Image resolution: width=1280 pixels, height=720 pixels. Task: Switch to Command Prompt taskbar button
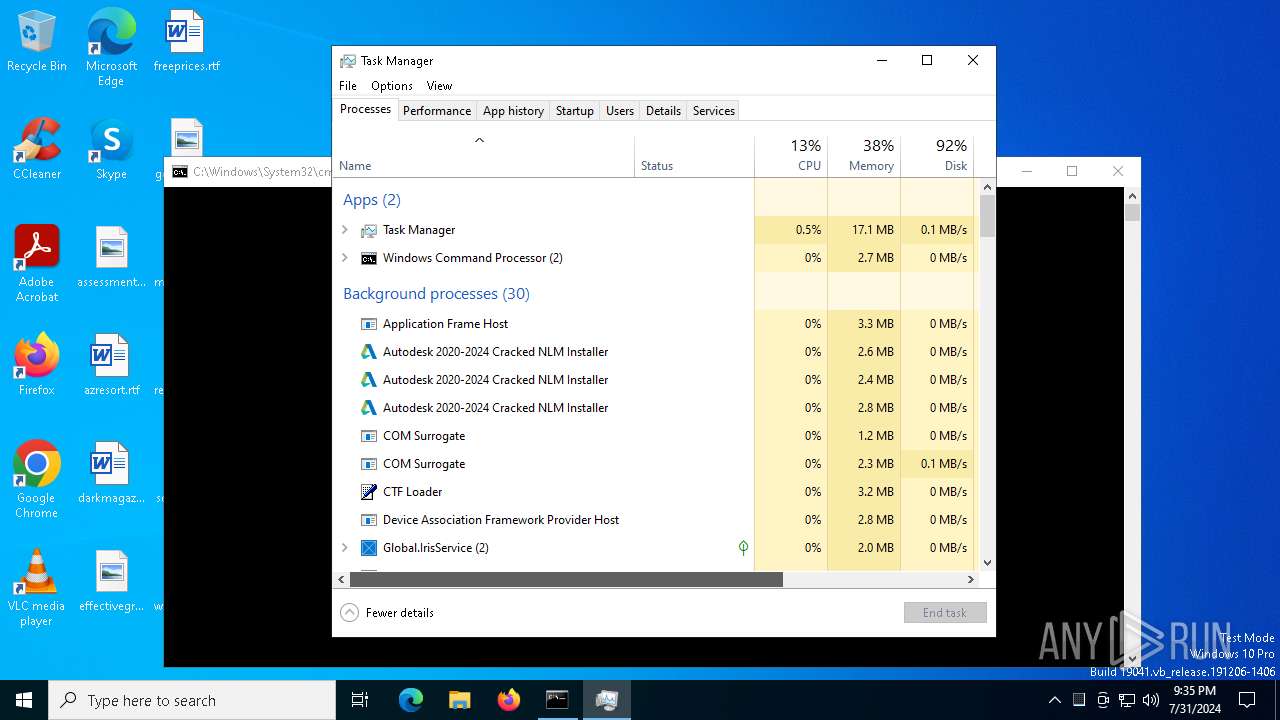coord(557,700)
